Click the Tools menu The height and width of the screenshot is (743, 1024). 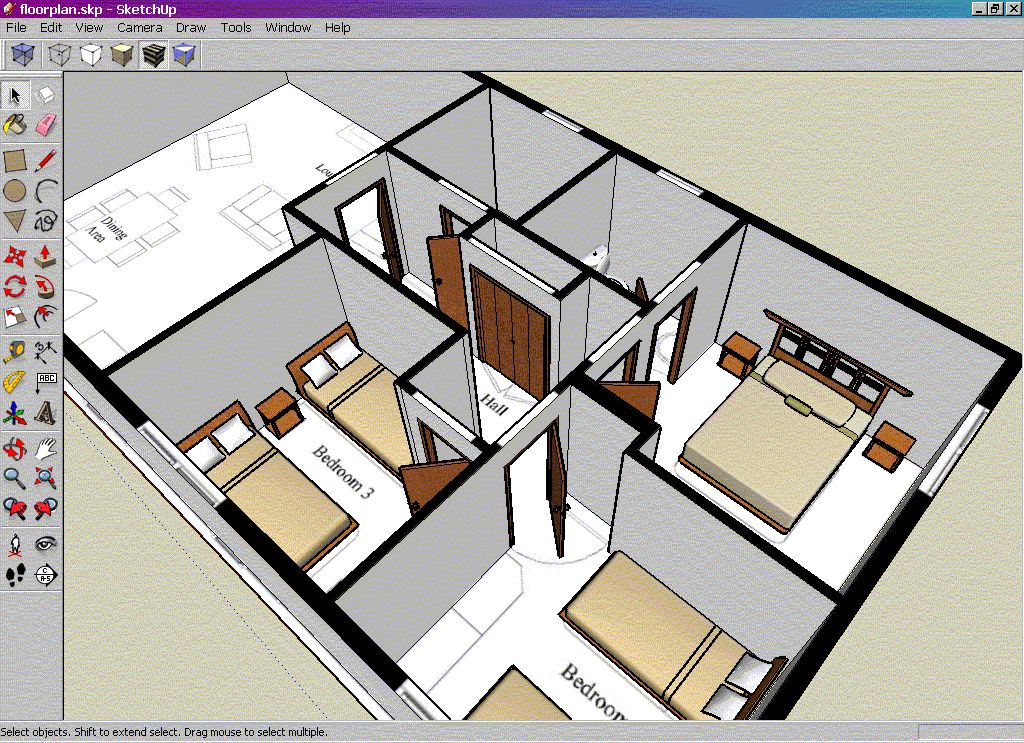(236, 28)
